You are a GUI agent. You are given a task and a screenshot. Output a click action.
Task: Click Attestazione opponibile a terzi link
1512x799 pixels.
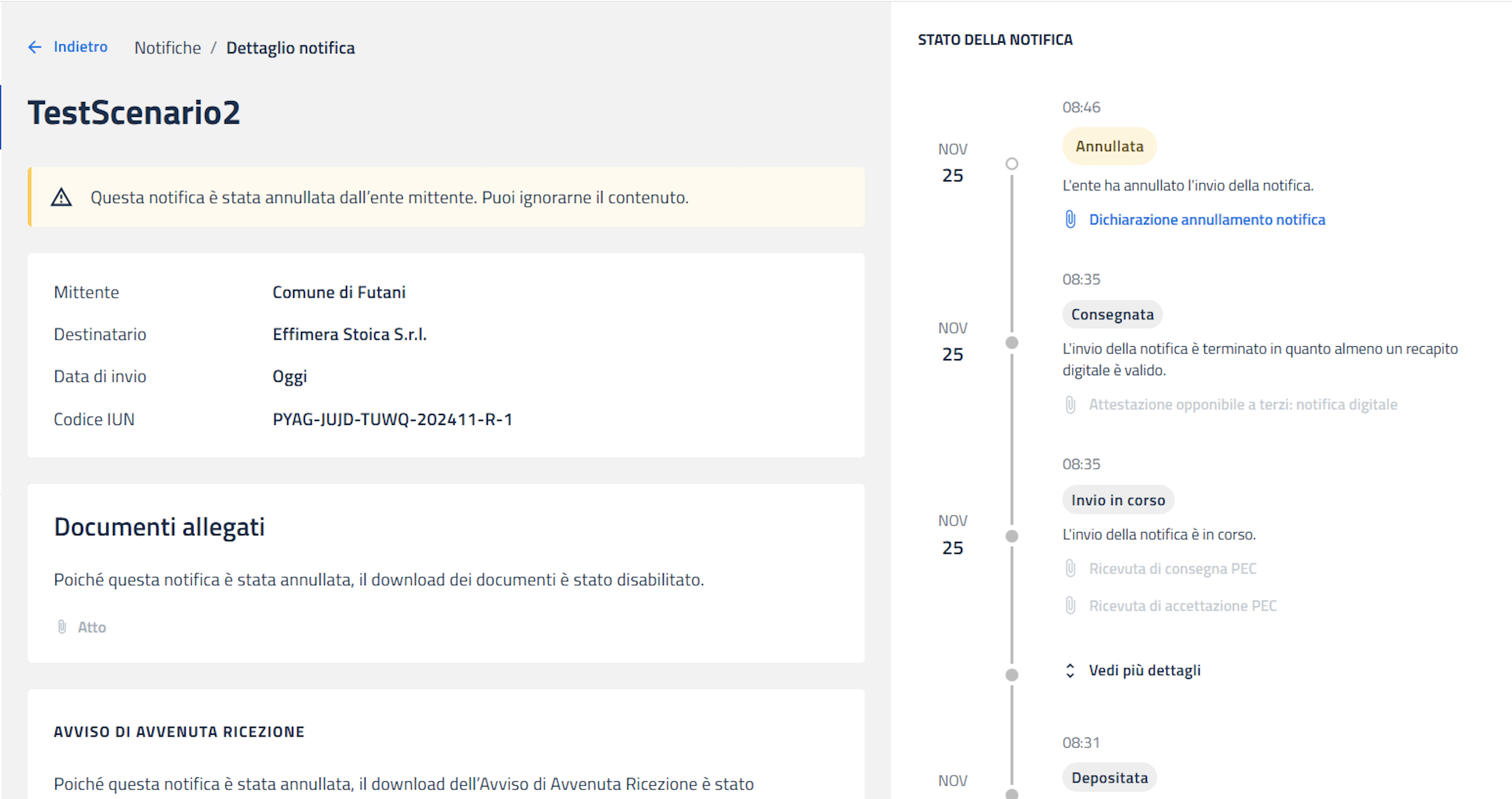click(1243, 405)
